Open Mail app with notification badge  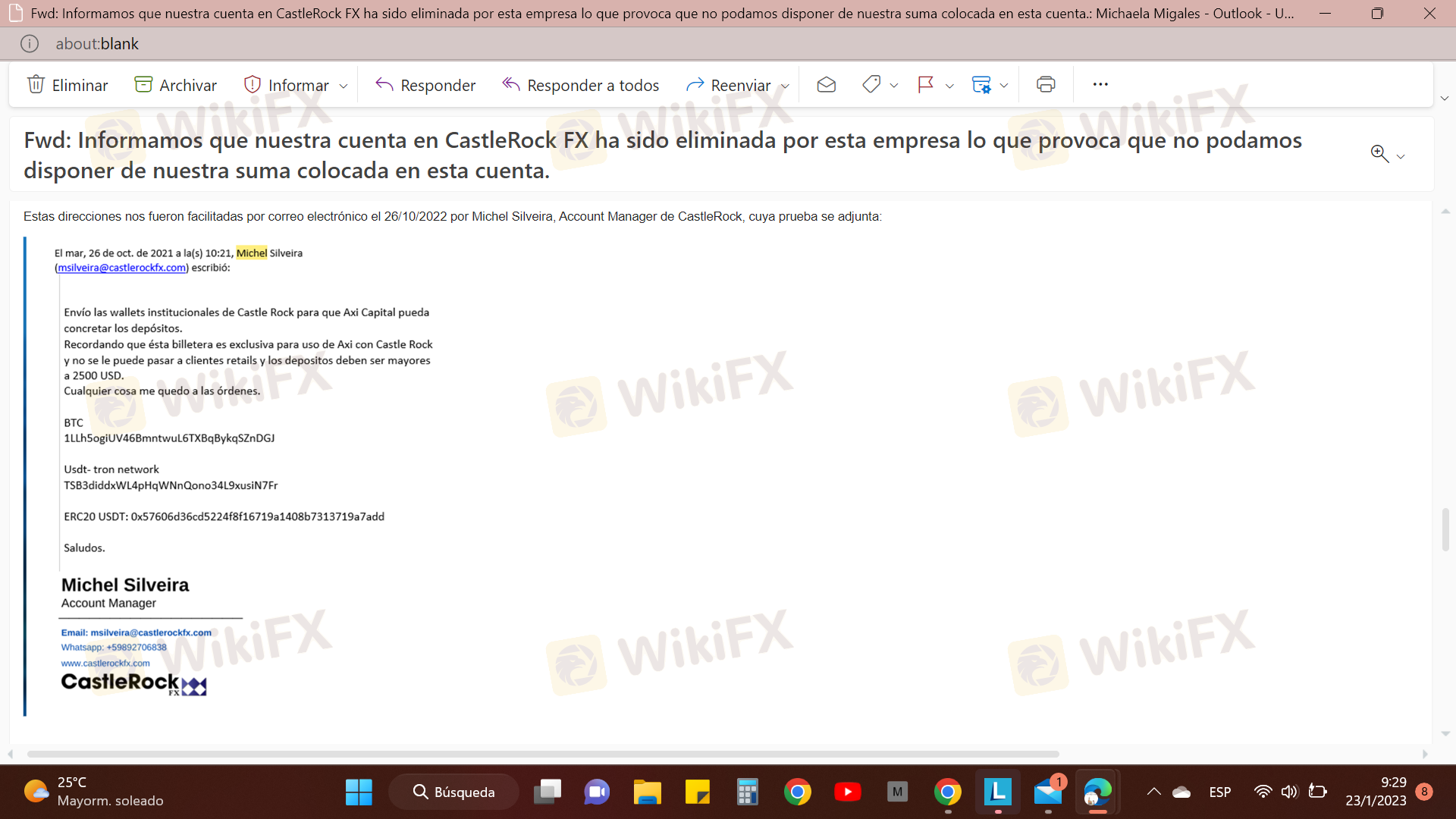[1048, 792]
